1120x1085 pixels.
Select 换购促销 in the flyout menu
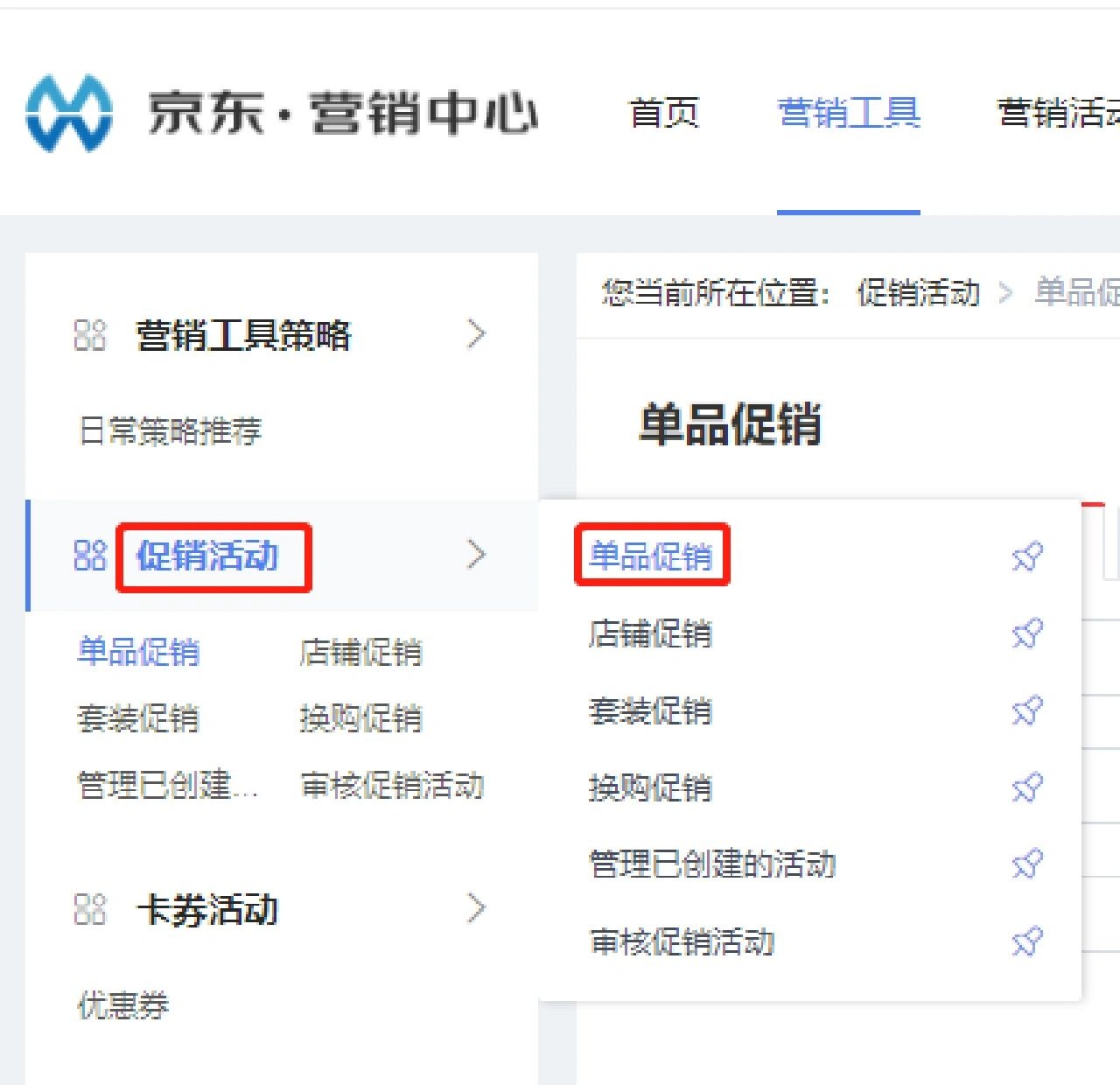651,787
